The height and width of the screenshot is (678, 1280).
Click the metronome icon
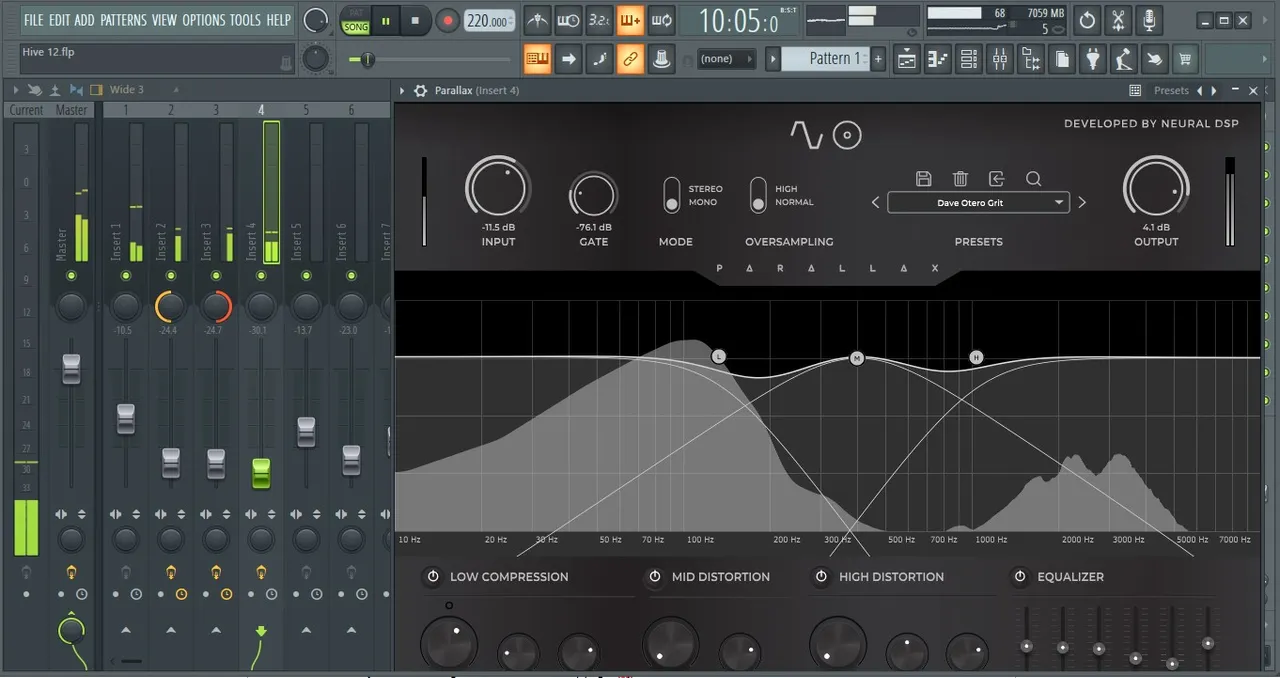(538, 20)
